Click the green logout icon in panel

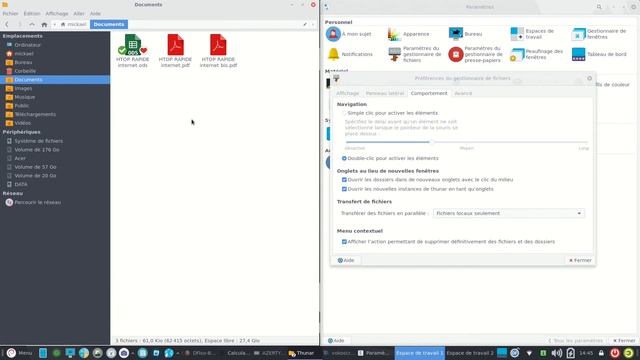(629, 353)
